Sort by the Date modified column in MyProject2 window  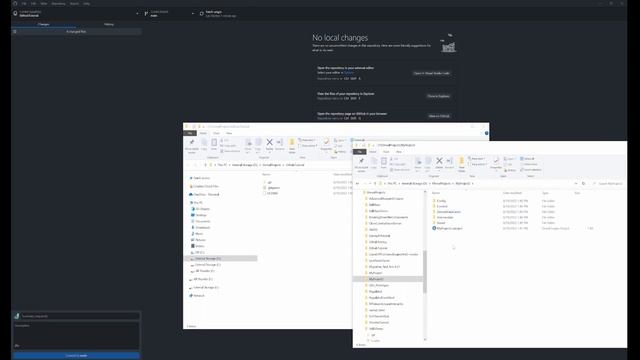point(512,193)
